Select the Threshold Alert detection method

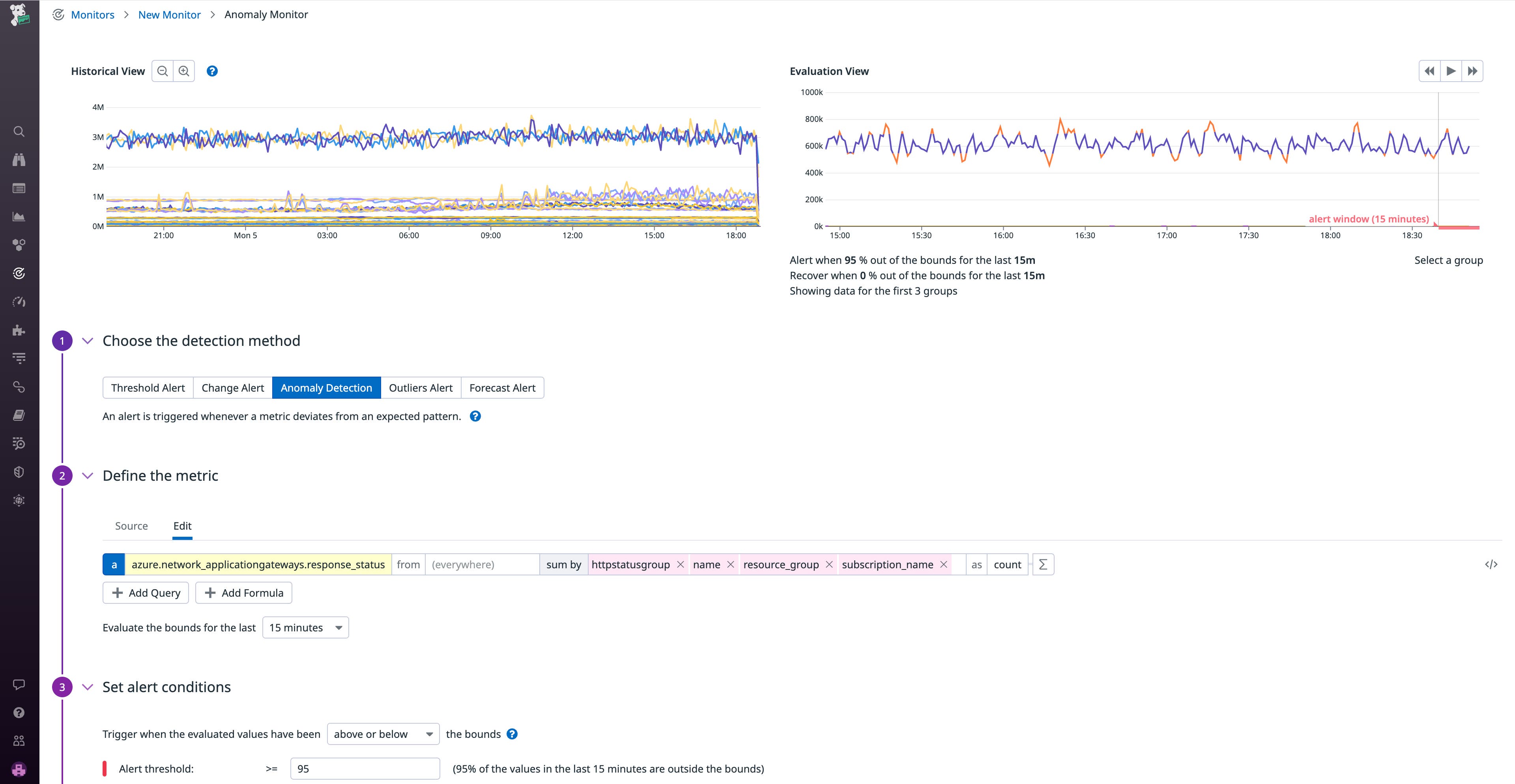click(148, 387)
